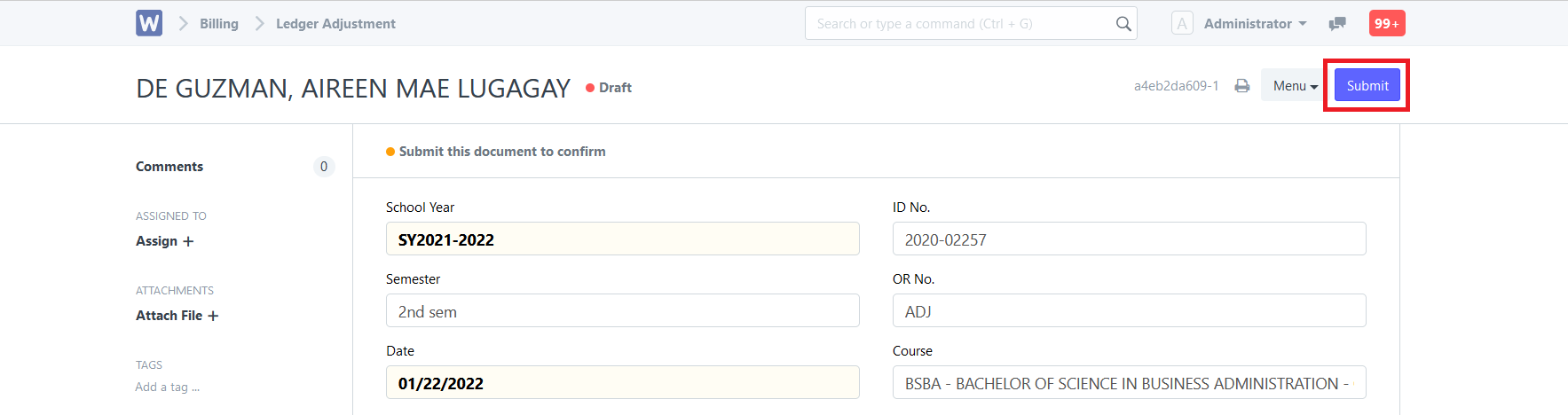Edit the OR No. field

[x=1130, y=310]
